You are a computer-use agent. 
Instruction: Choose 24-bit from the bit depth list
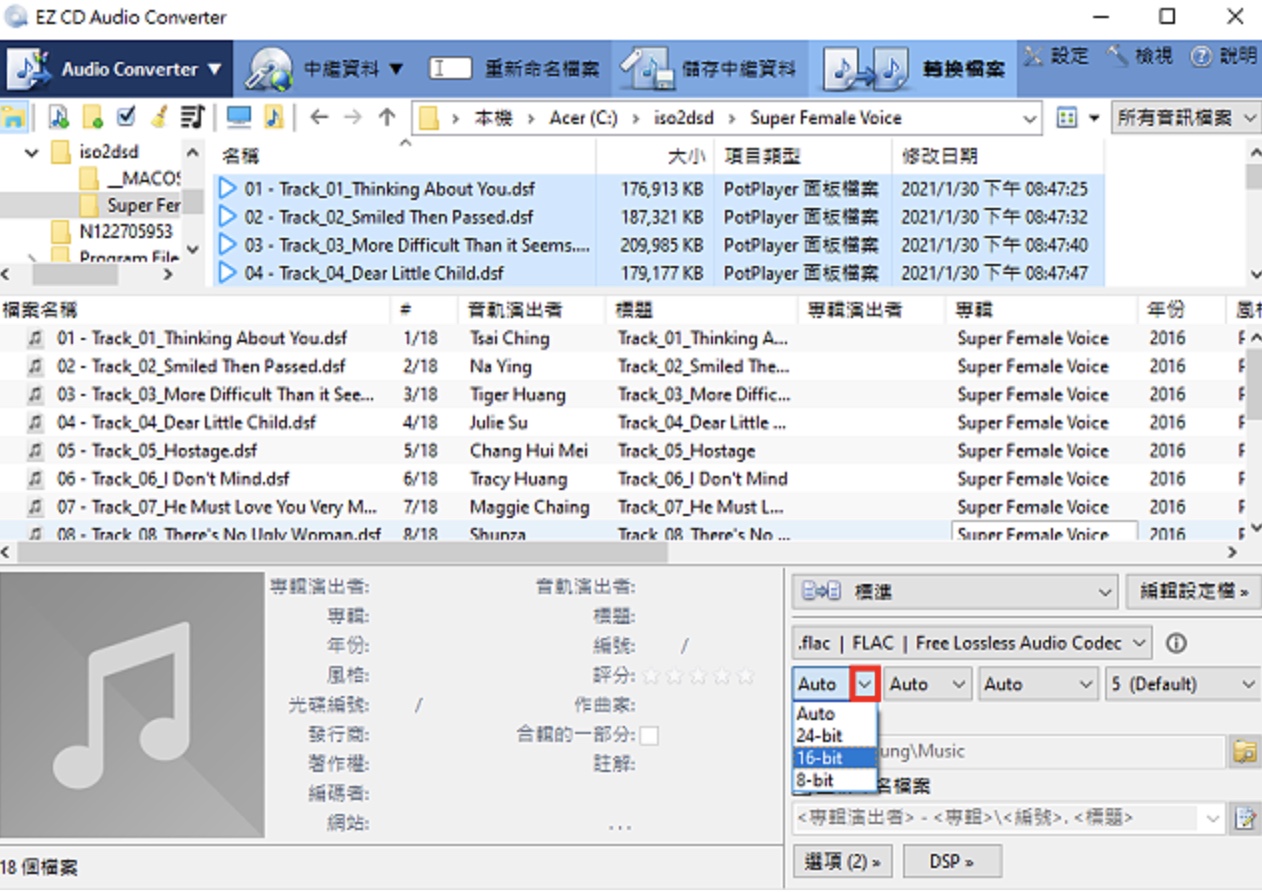point(835,736)
